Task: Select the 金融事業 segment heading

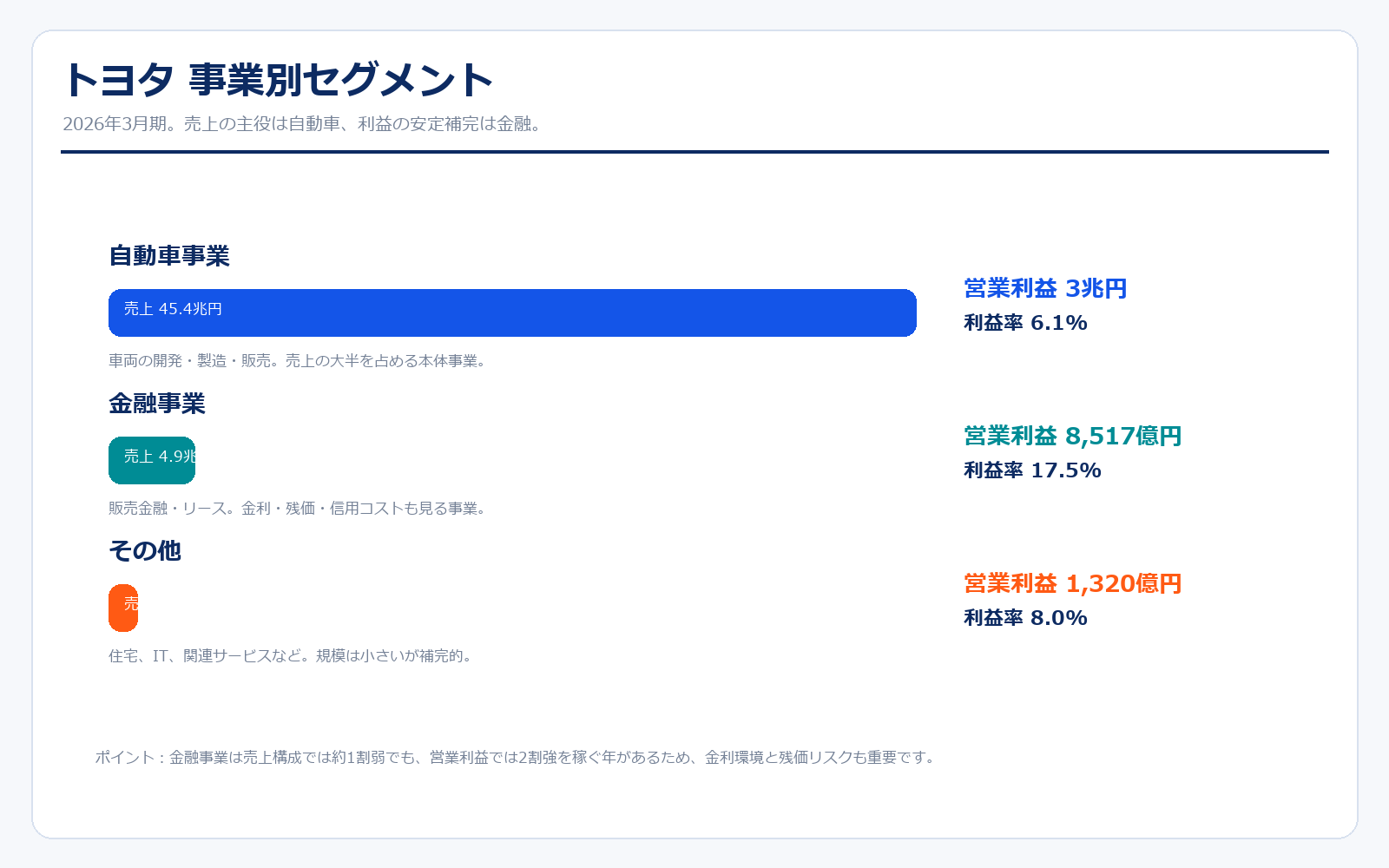Action: [x=157, y=404]
